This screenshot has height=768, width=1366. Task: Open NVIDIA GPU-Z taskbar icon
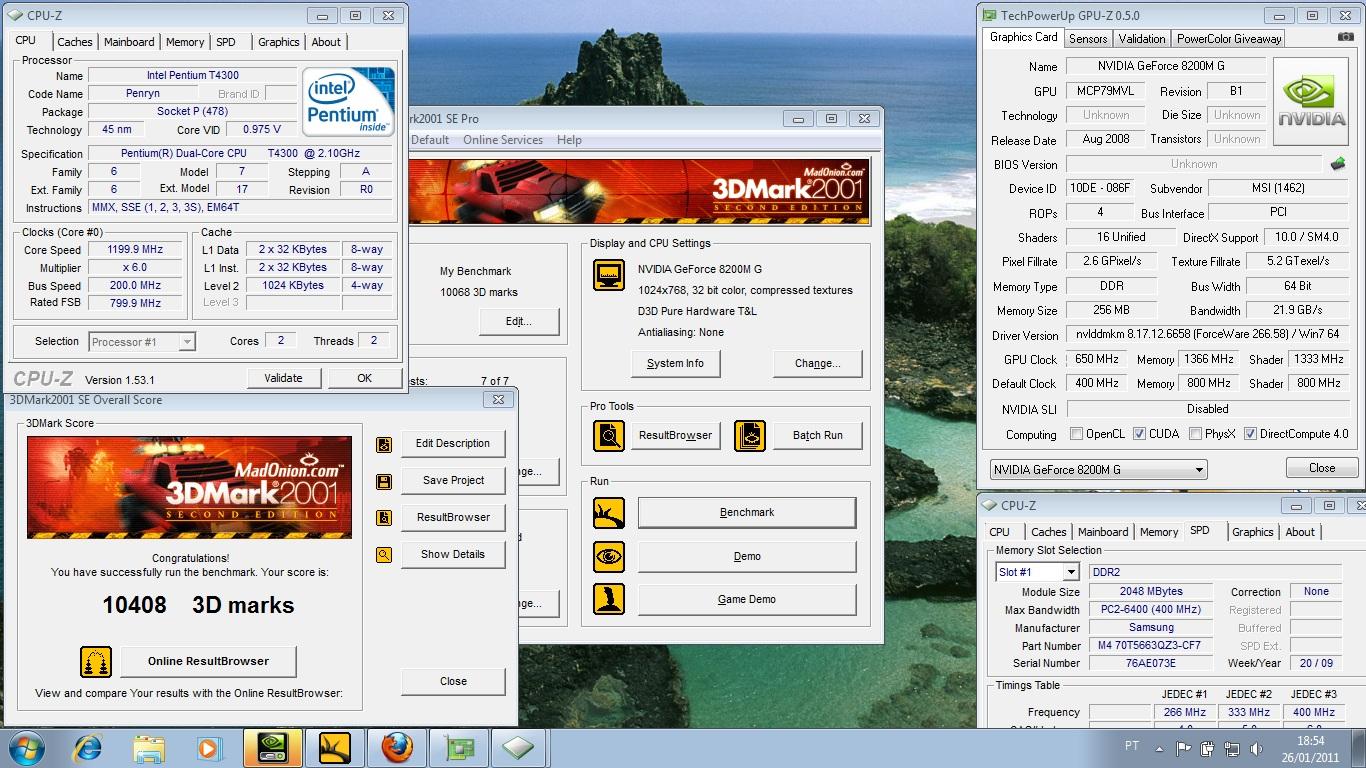click(274, 747)
